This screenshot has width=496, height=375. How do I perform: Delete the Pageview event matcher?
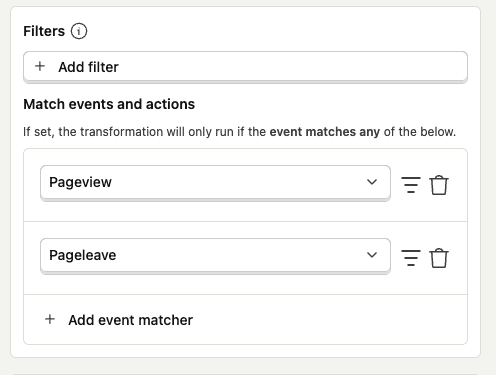tap(439, 185)
